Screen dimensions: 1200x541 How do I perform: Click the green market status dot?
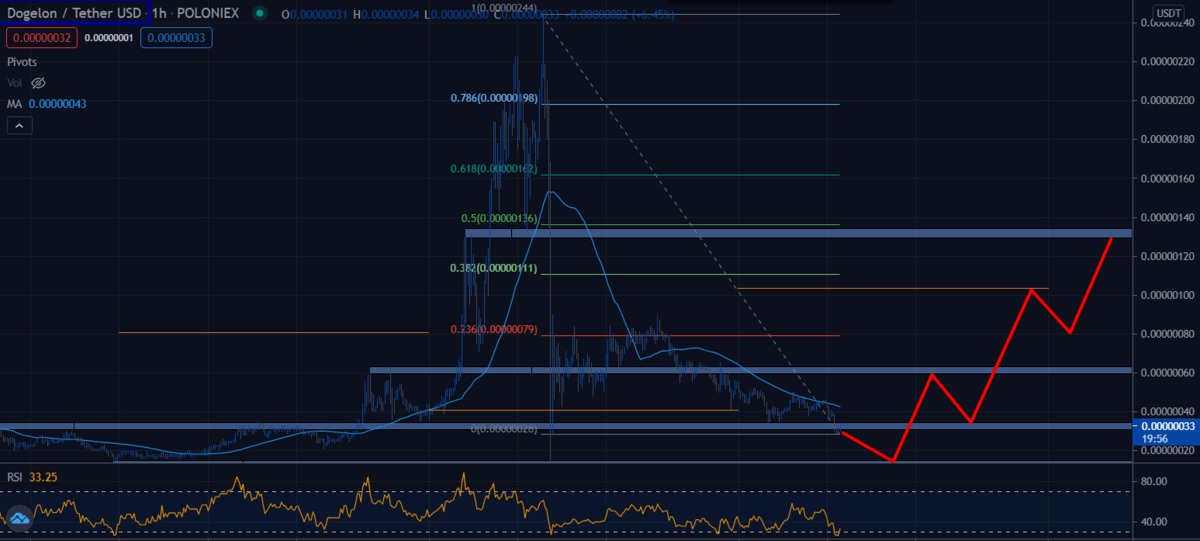[x=260, y=14]
